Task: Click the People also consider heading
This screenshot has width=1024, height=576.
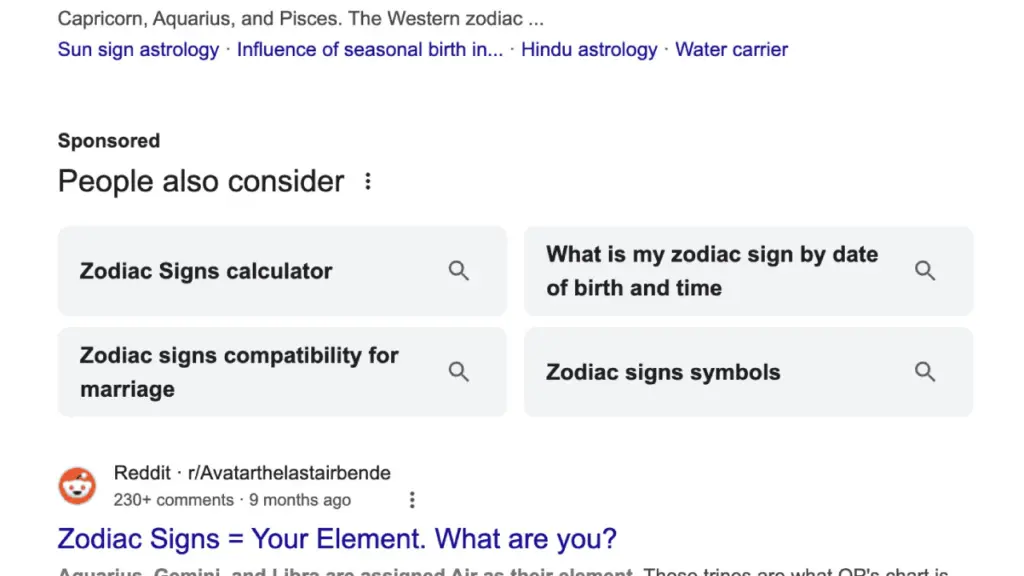Action: coord(201,181)
